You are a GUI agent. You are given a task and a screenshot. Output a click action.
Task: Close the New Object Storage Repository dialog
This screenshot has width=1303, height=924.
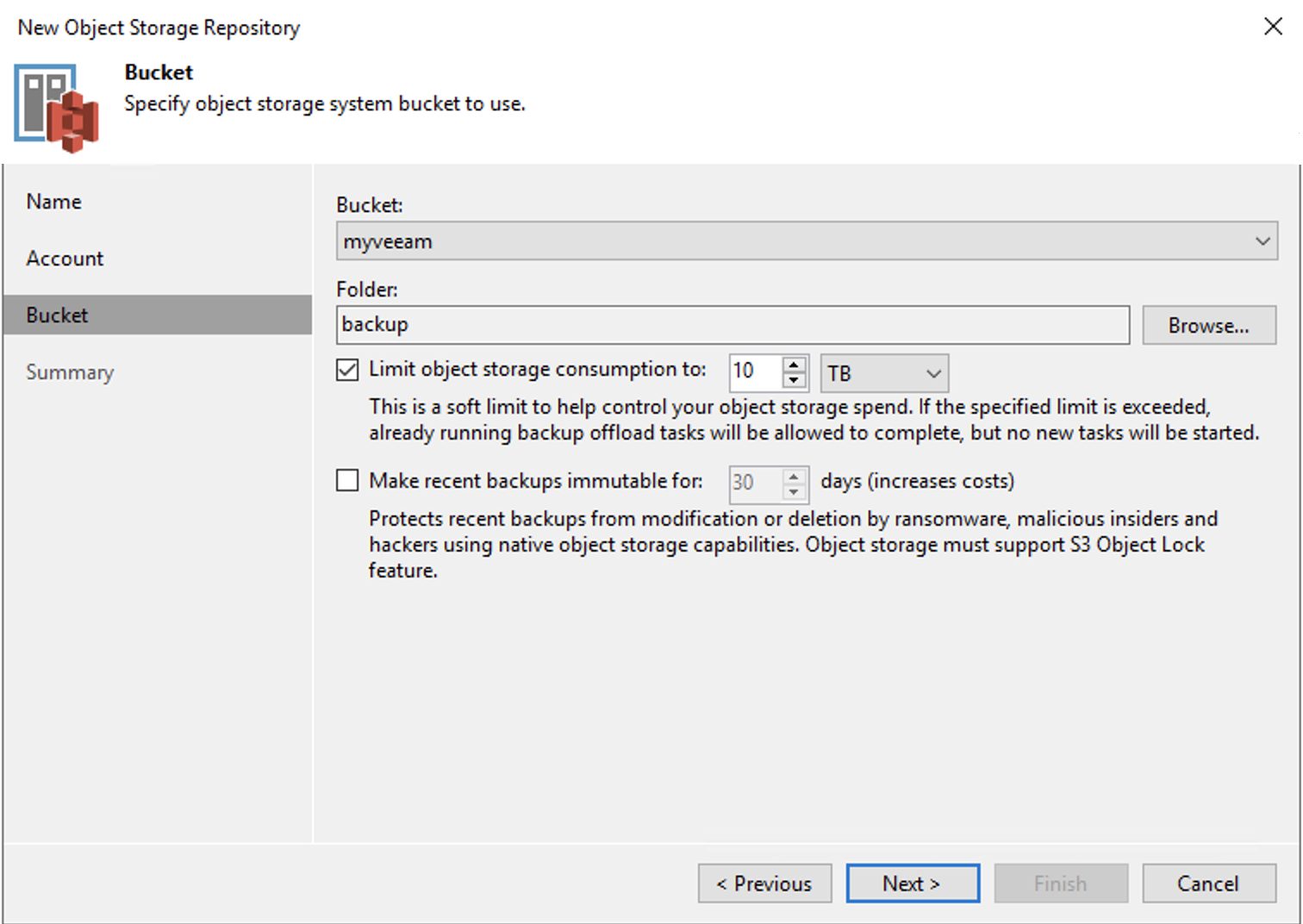click(1273, 27)
